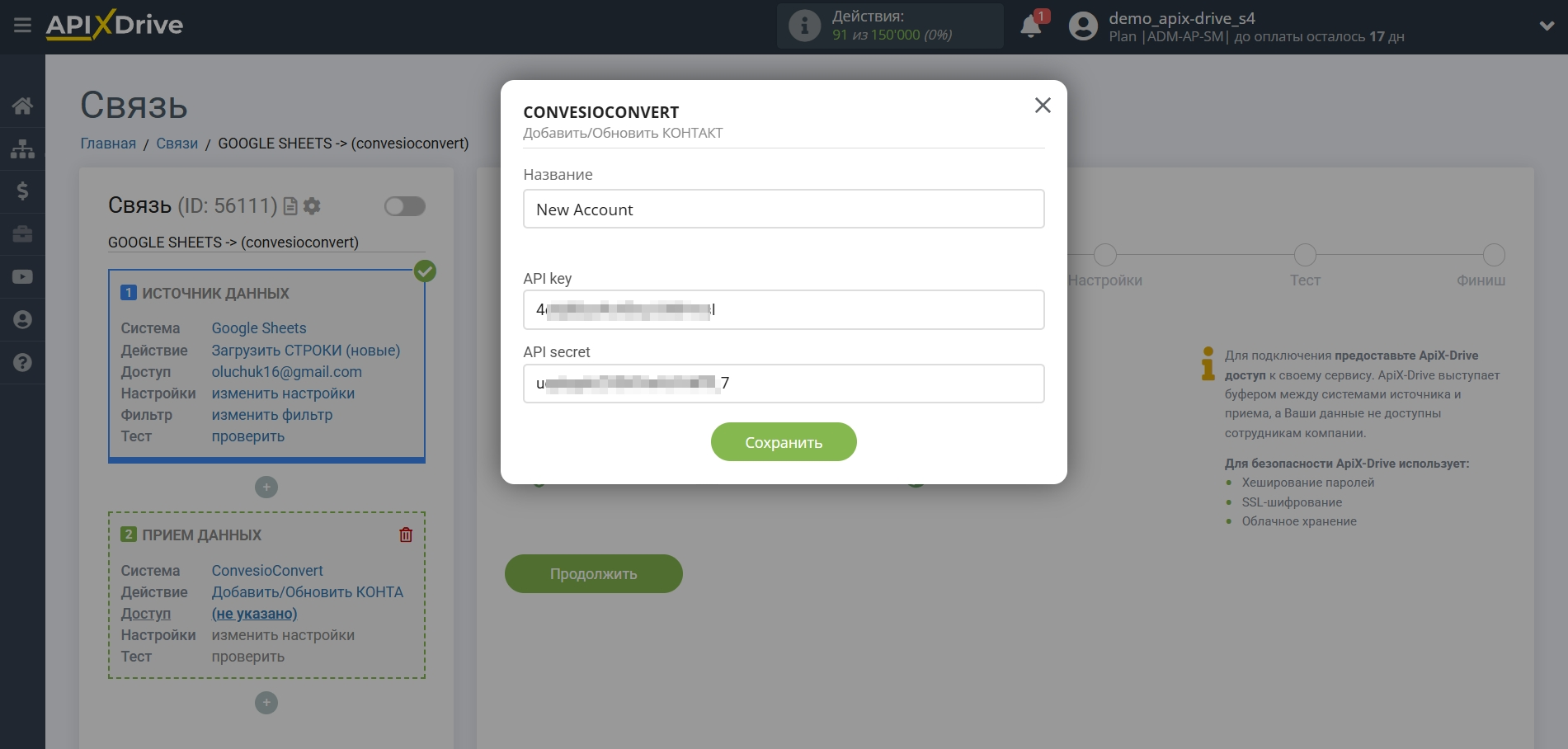Open Загрузить СТРОКИ (новые) action link
Image resolution: width=1568 pixels, height=749 pixels.
point(306,351)
